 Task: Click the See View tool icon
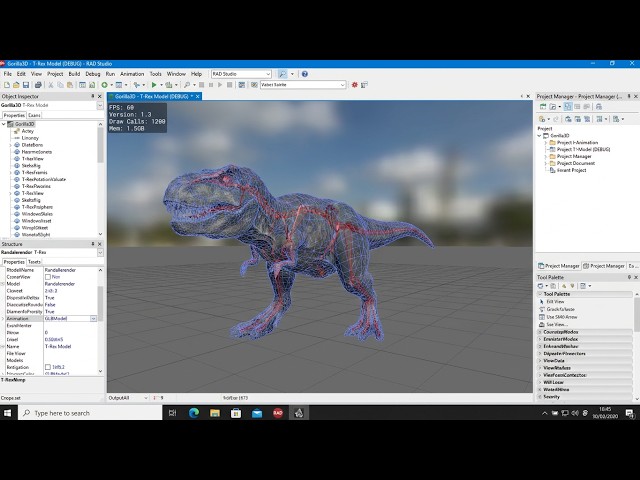542,324
